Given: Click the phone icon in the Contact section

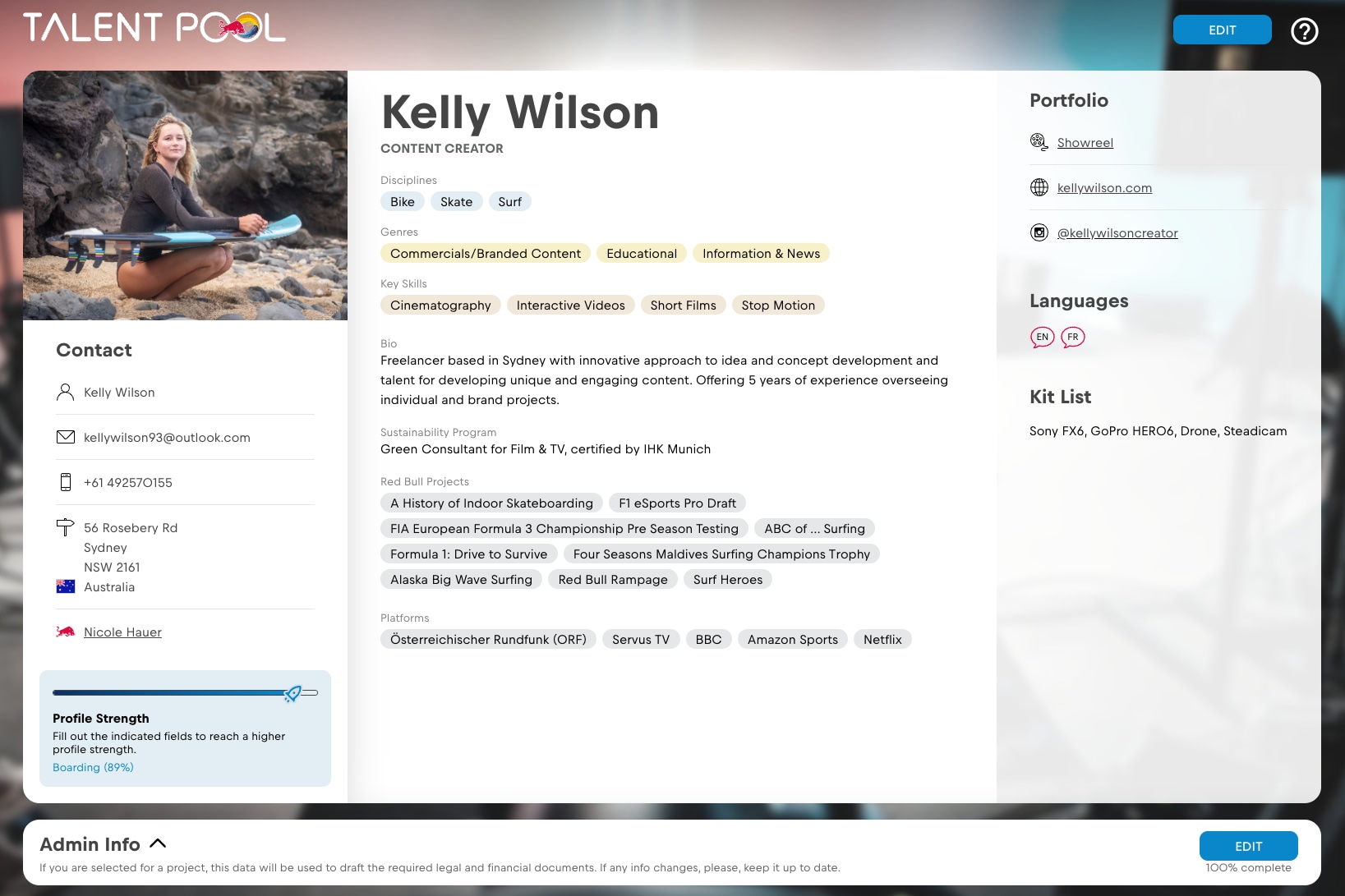Looking at the screenshot, I should tap(66, 482).
